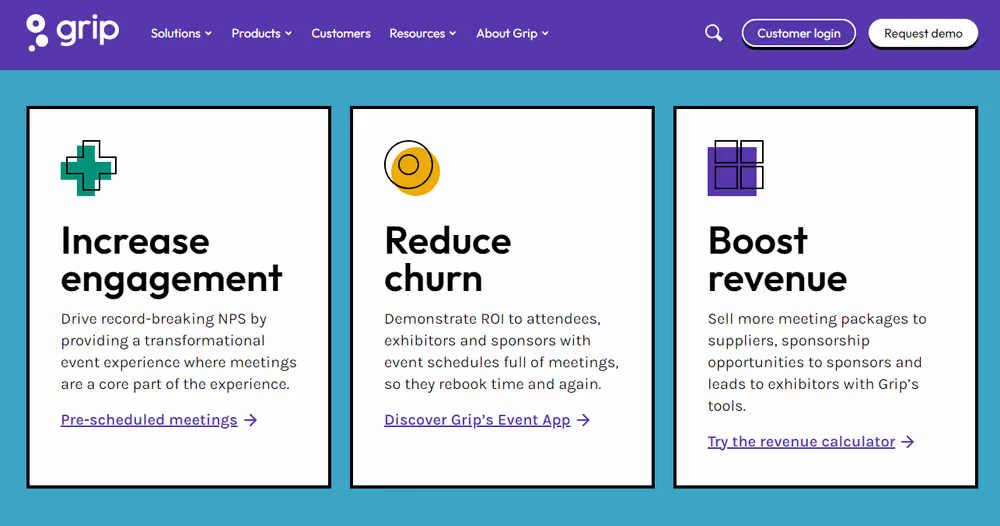Click the Increase engagement heading
The width and height of the screenshot is (1000, 526).
click(x=172, y=259)
